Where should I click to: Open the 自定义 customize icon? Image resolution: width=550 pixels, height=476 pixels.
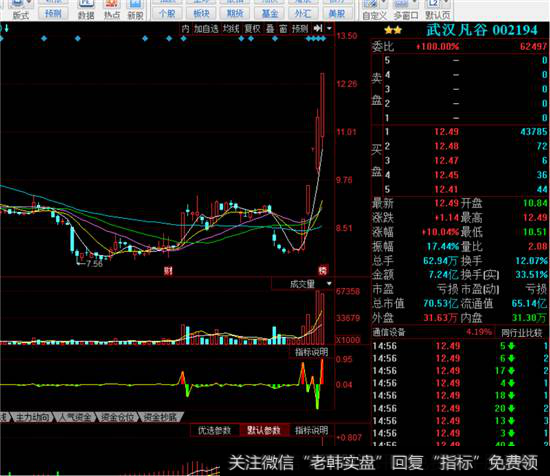pos(374,10)
